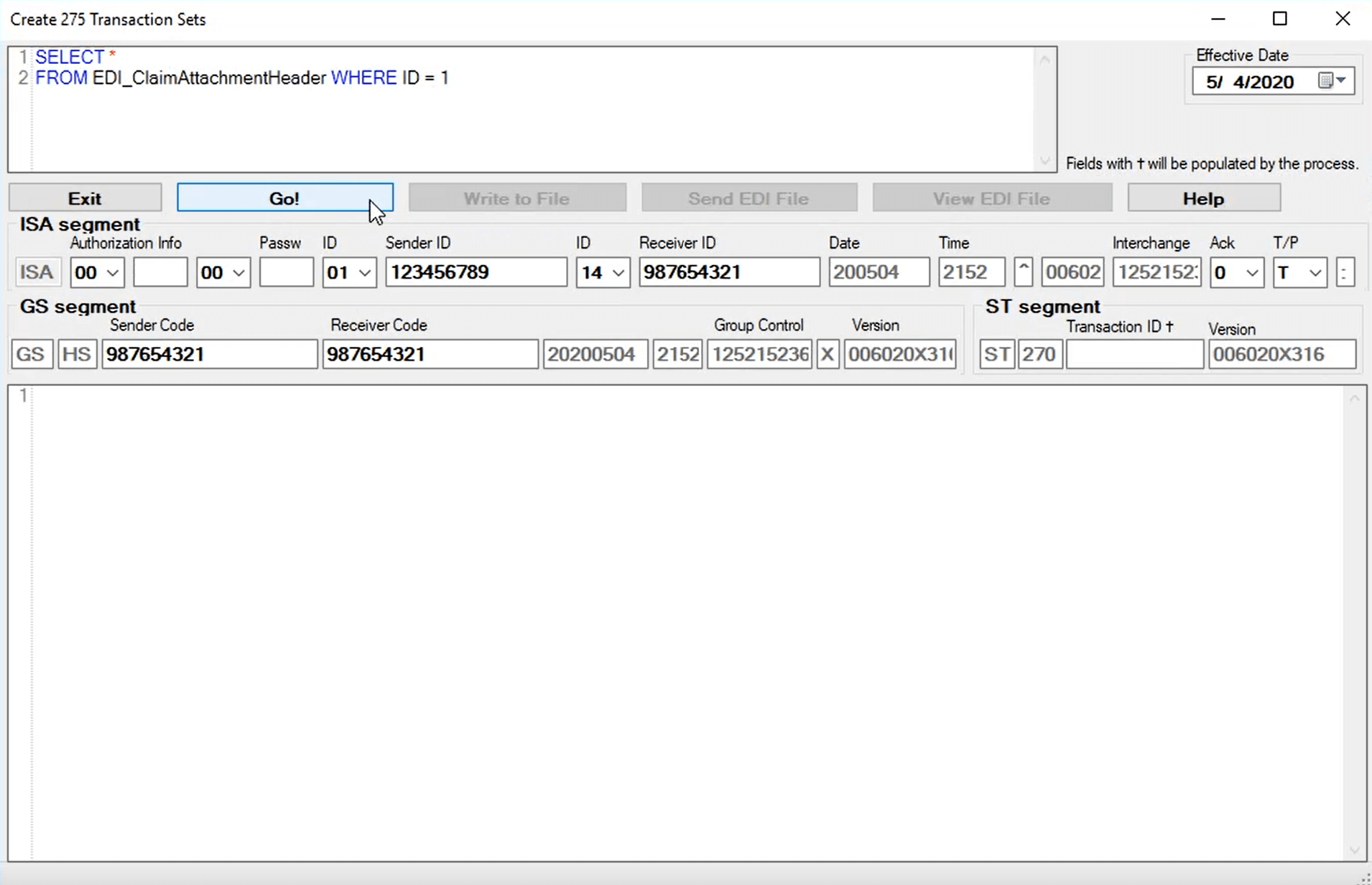1372x885 pixels.
Task: Click the GS Sender Code field
Action: [x=209, y=355]
